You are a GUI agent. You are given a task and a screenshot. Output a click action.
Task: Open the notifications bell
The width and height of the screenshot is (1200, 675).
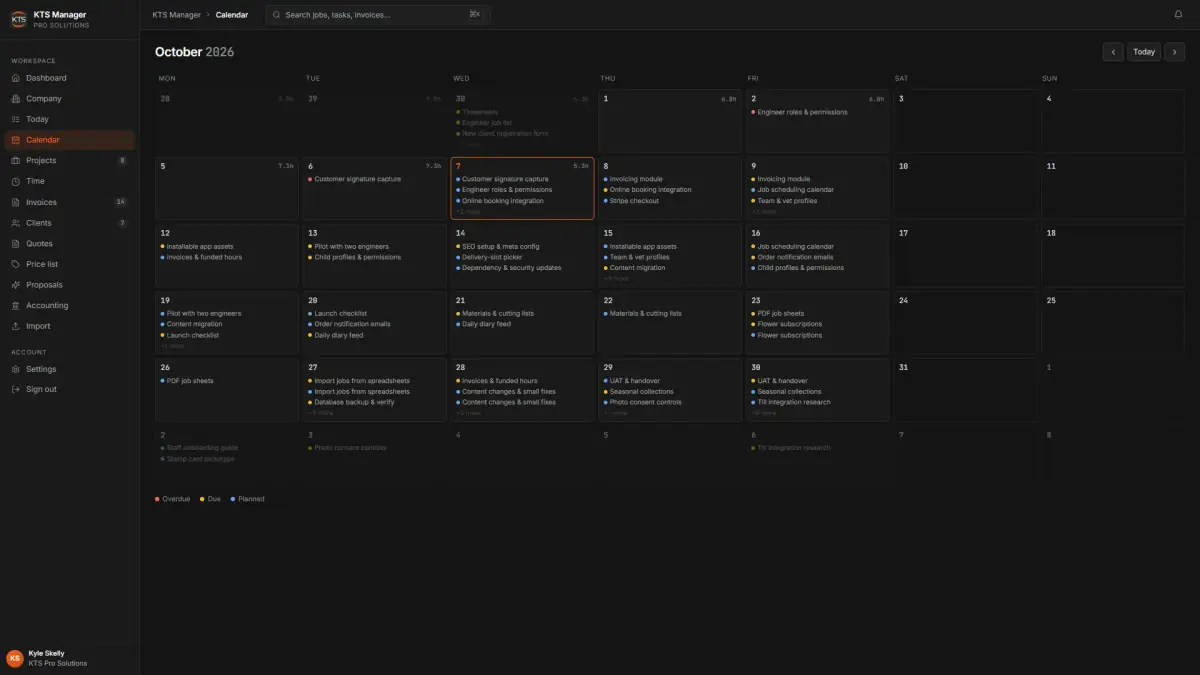pyautogui.click(x=1178, y=15)
